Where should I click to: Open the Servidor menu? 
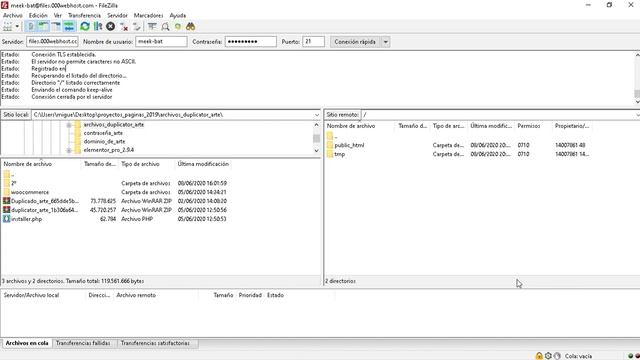(118, 16)
